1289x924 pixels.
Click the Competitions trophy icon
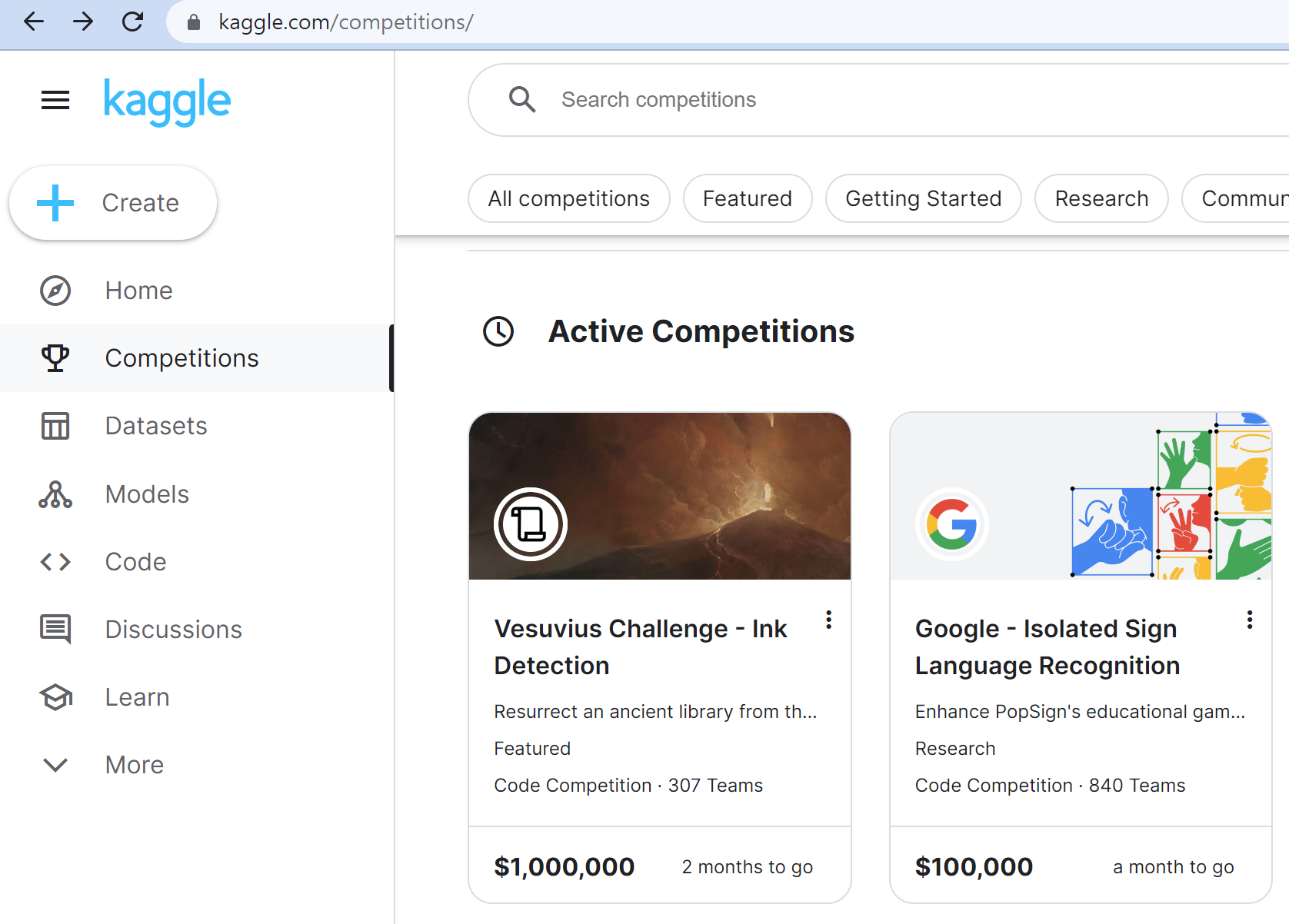click(55, 358)
